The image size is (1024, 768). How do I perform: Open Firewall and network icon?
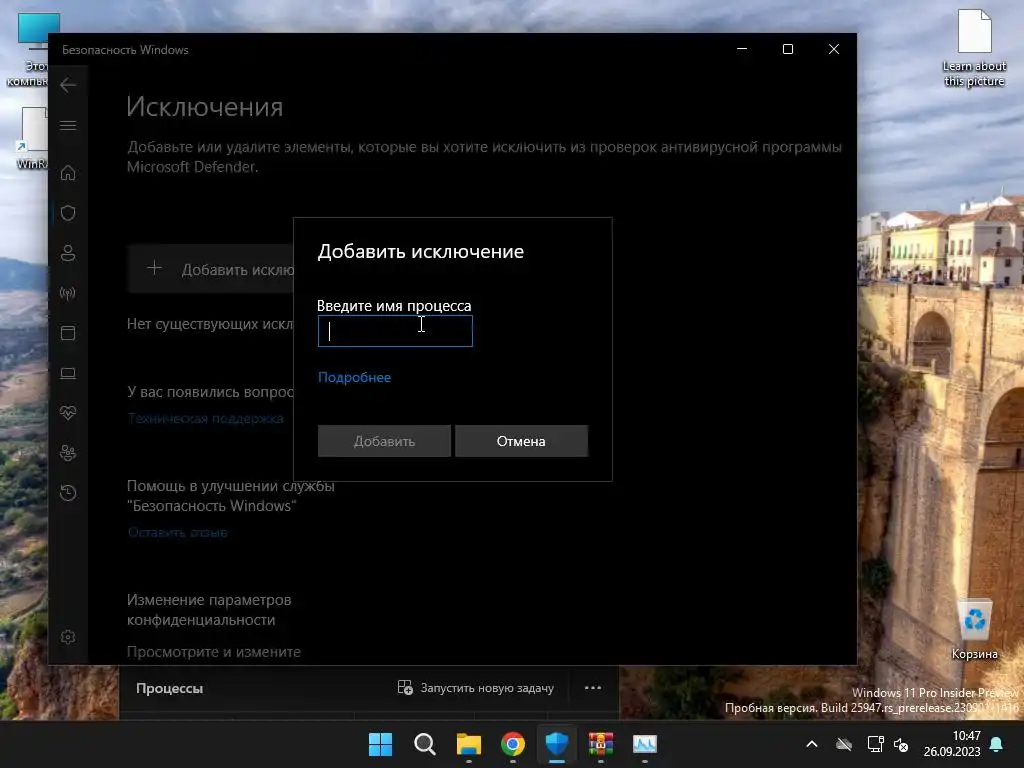point(68,293)
